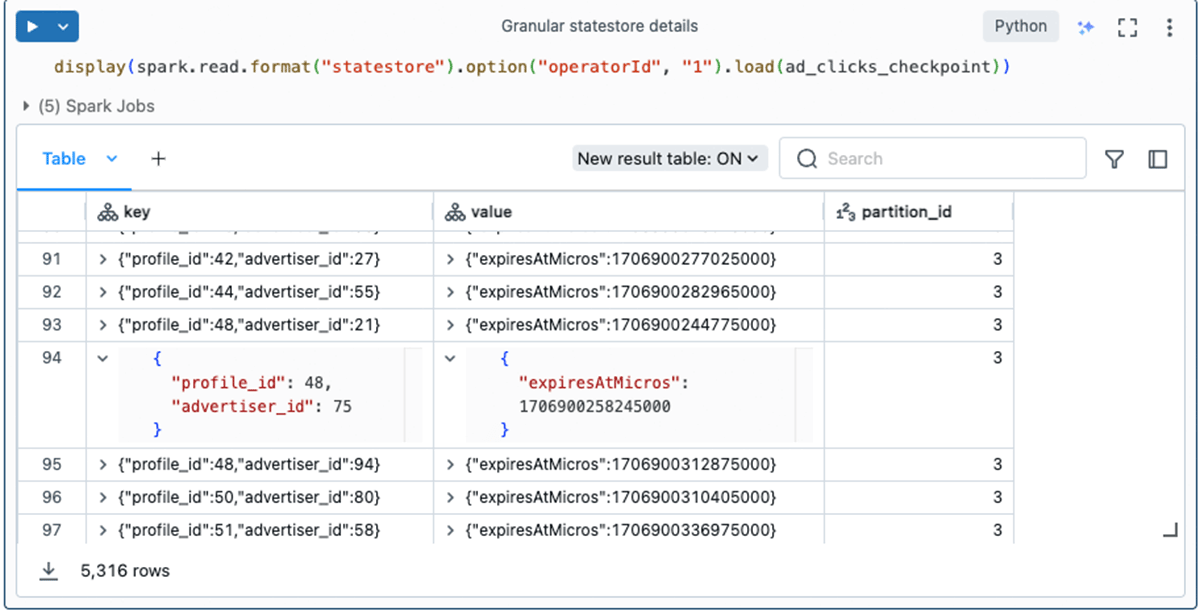The image size is (1200, 616).
Task: Toggle fullscreen cell view icon
Action: click(x=1127, y=27)
